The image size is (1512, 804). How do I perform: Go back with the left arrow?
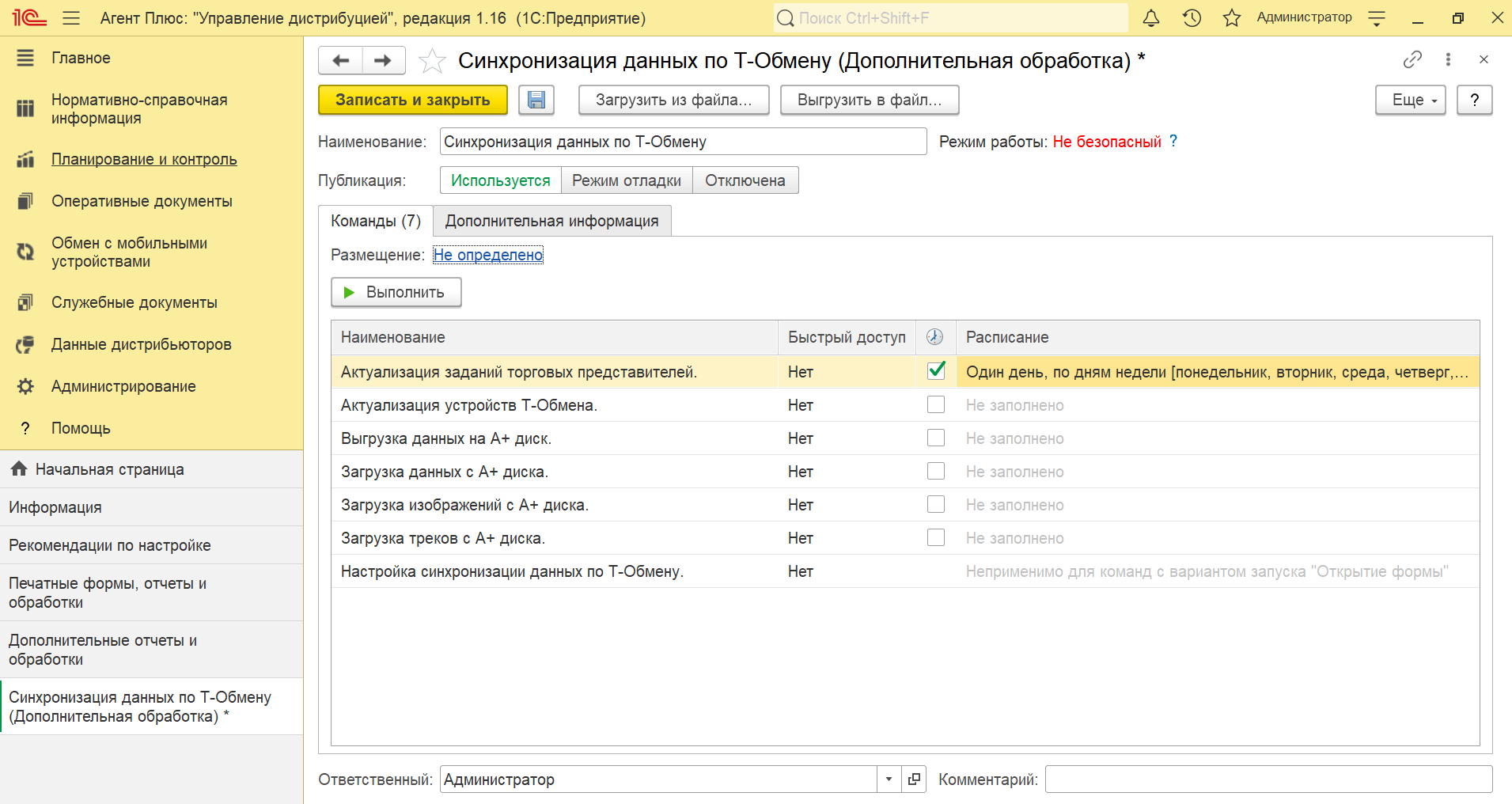point(341,60)
